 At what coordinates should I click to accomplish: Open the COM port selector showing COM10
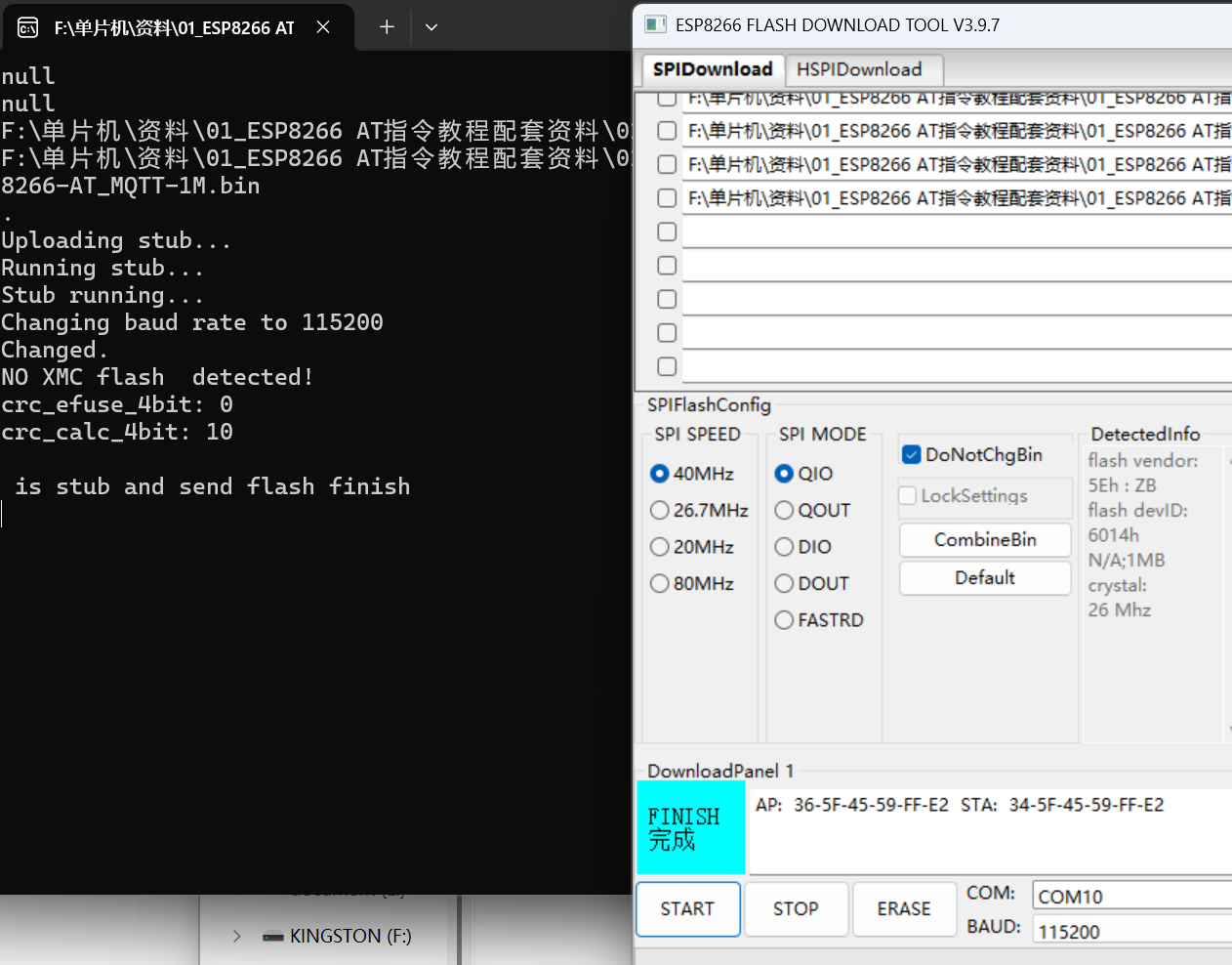[1130, 894]
